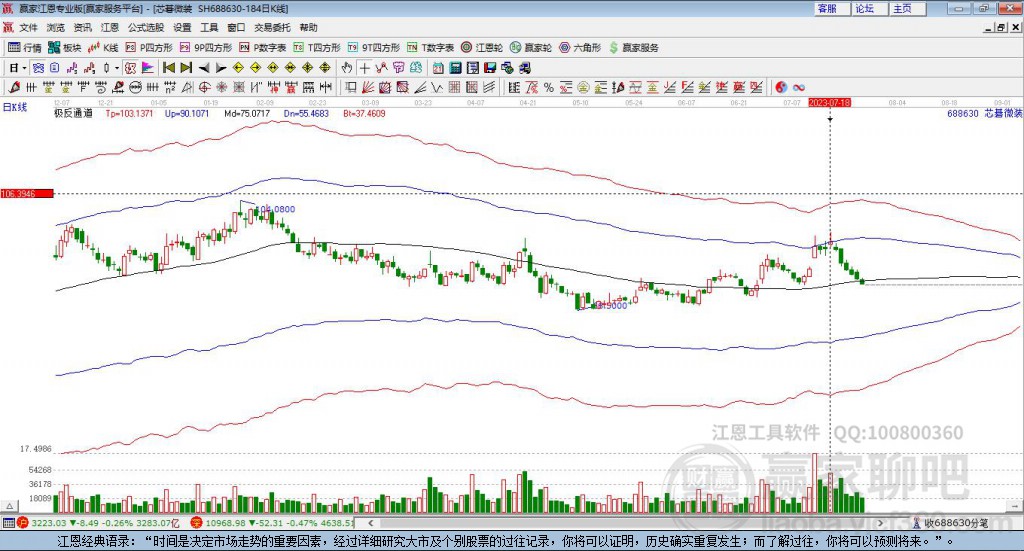Open the 板块 sector view
1024x551 pixels.
click(x=65, y=47)
